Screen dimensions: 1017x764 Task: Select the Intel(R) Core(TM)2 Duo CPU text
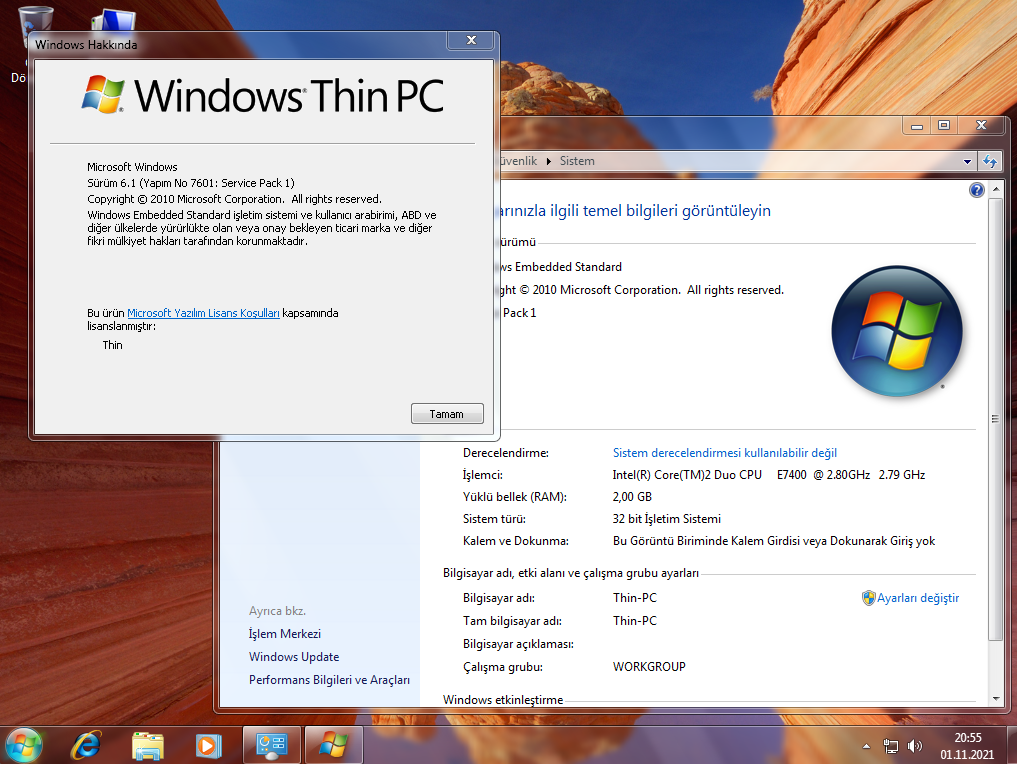pos(687,475)
